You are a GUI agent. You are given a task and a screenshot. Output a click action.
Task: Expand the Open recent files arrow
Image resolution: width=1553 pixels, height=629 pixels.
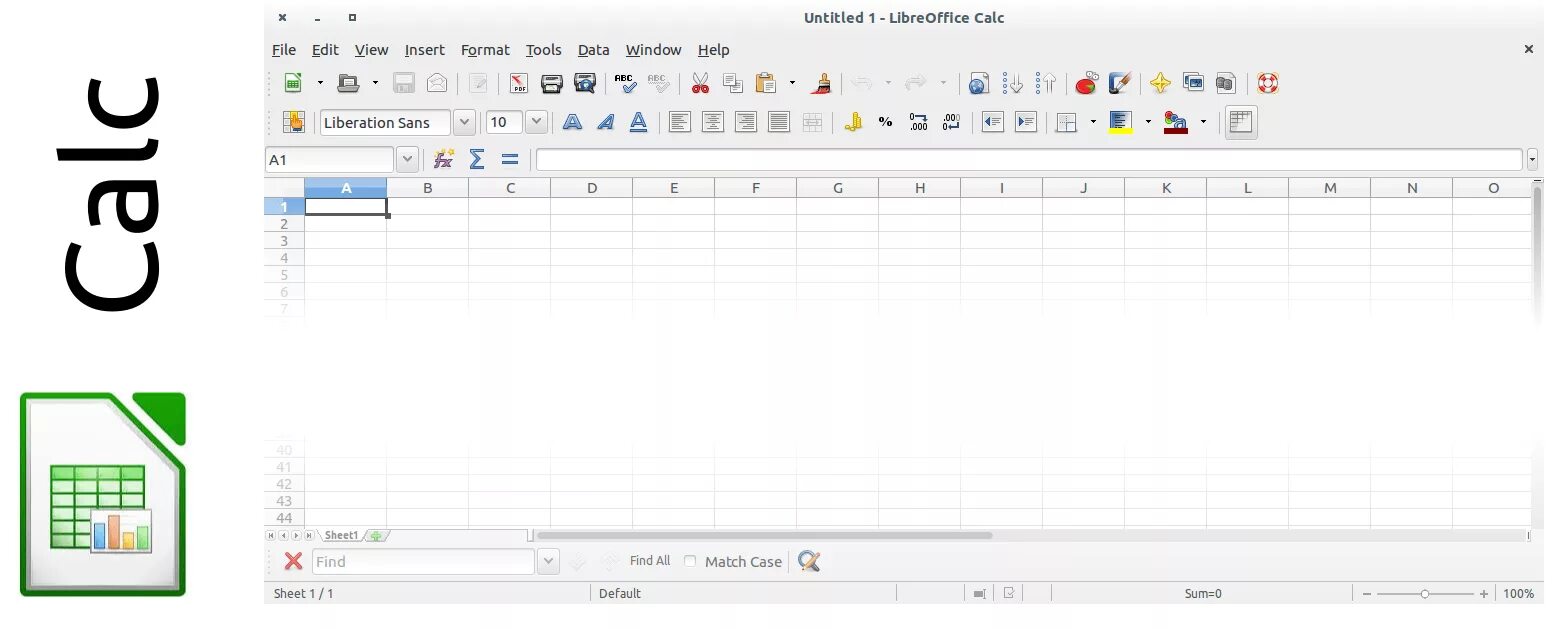[x=375, y=83]
